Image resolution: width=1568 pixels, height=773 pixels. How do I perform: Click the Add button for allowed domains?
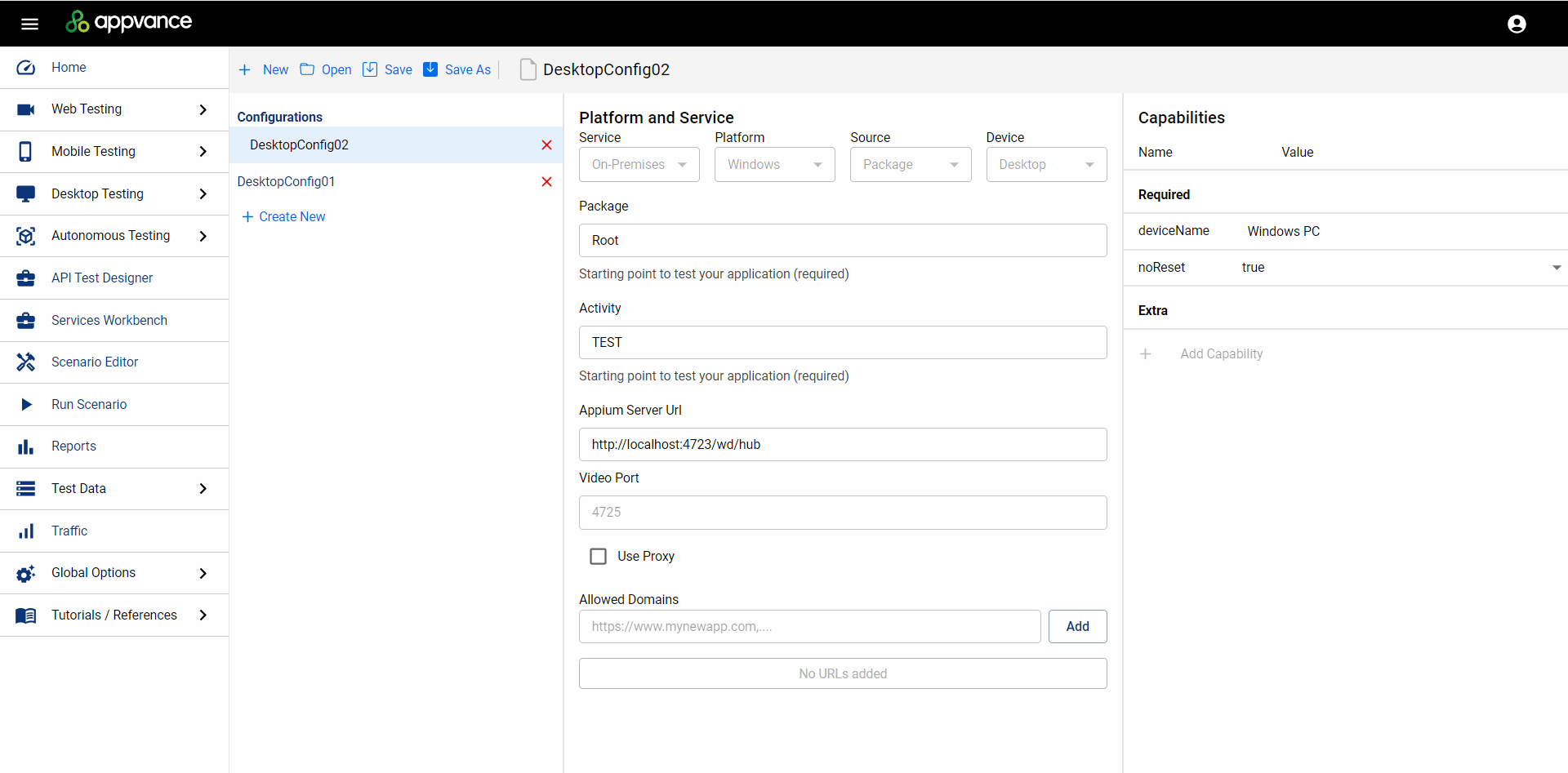click(x=1077, y=626)
